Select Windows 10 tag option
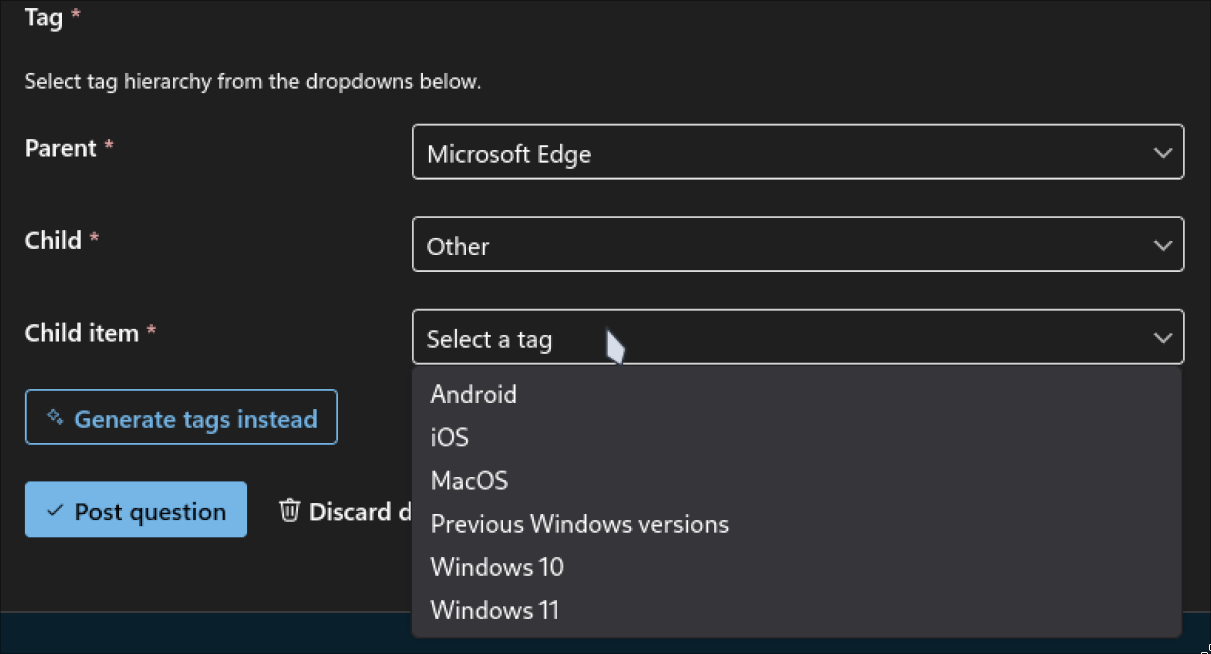The width and height of the screenshot is (1211, 654). [x=796, y=567]
